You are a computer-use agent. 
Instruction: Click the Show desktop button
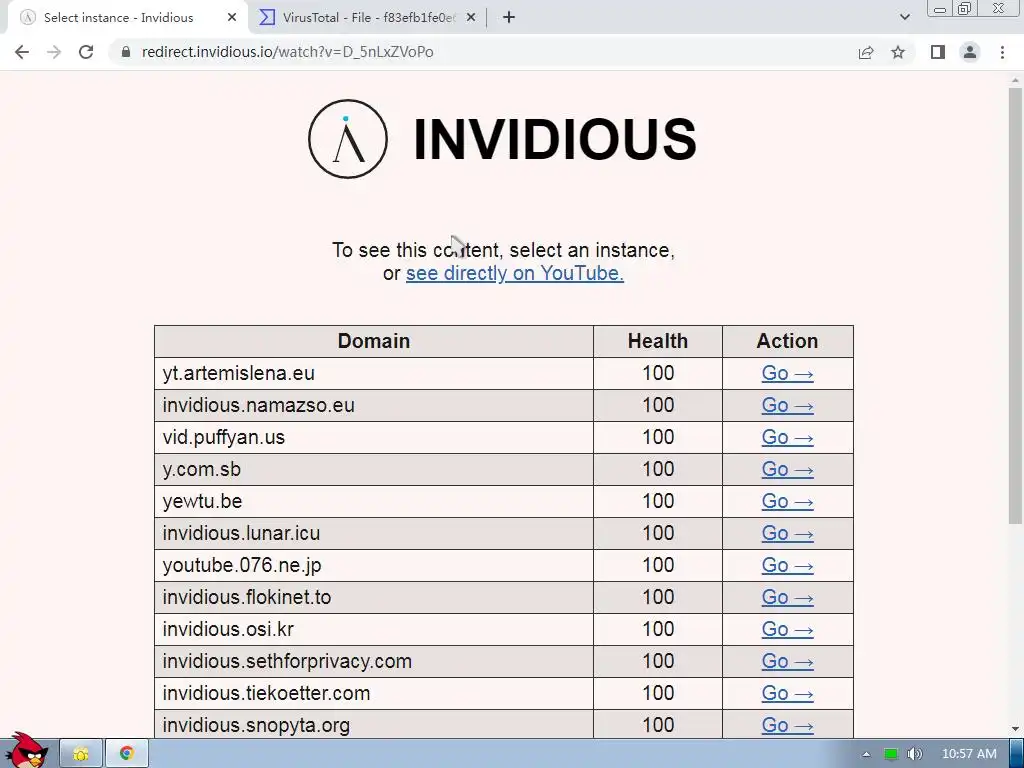tap(1017, 754)
